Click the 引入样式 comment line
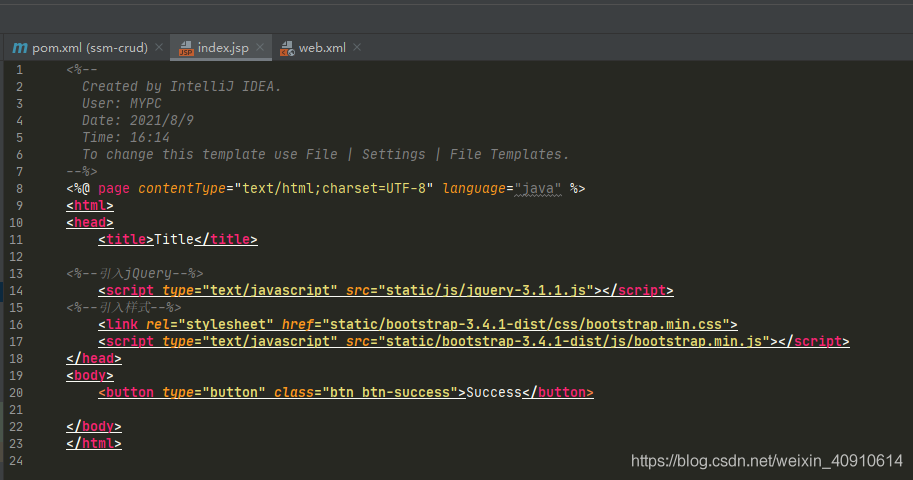 pos(124,308)
